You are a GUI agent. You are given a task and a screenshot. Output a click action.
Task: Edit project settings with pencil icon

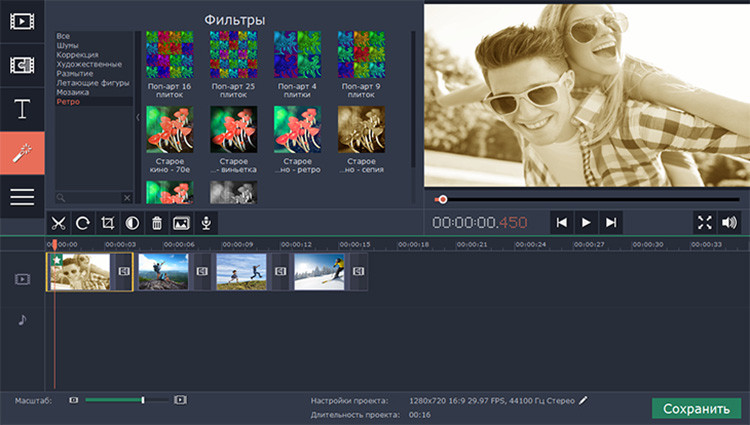tap(584, 400)
